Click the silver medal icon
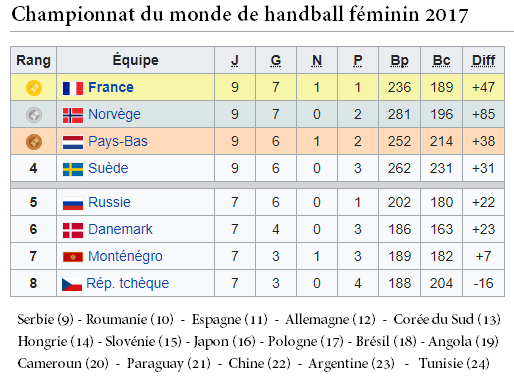This screenshot has height=381, width=514. pyautogui.click(x=34, y=115)
